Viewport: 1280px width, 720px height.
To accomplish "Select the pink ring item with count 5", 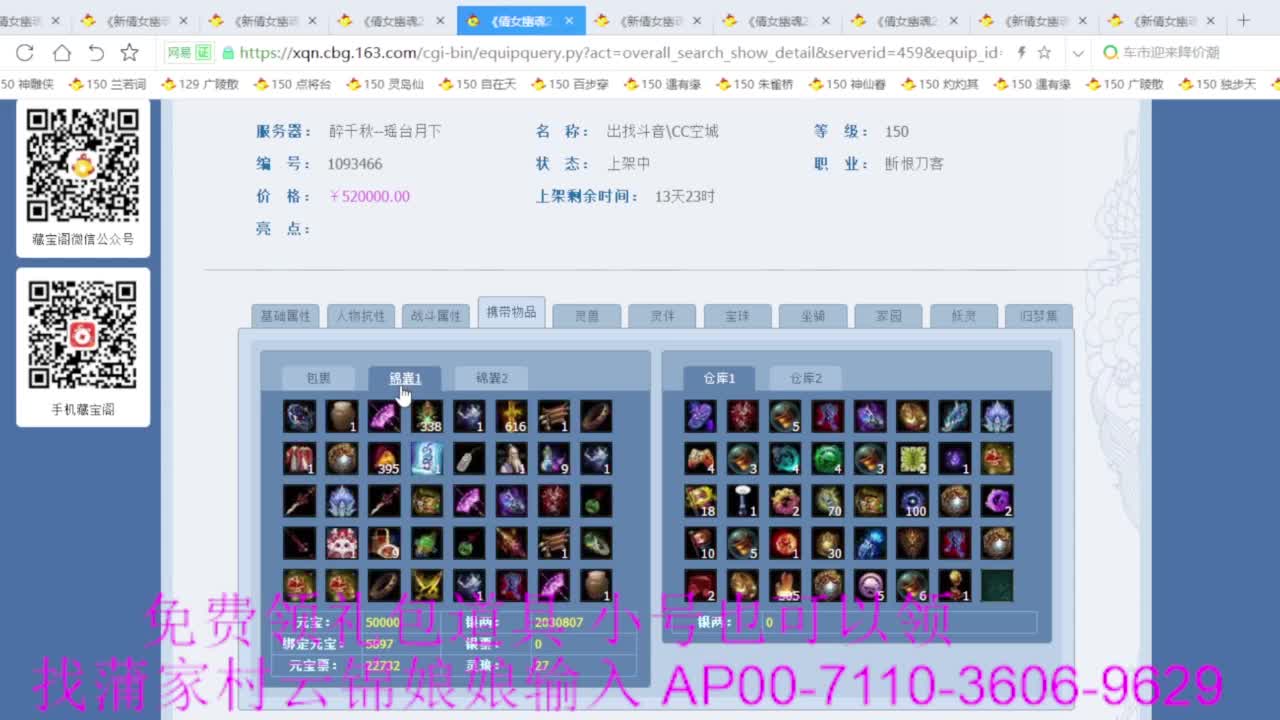I will click(x=869, y=585).
